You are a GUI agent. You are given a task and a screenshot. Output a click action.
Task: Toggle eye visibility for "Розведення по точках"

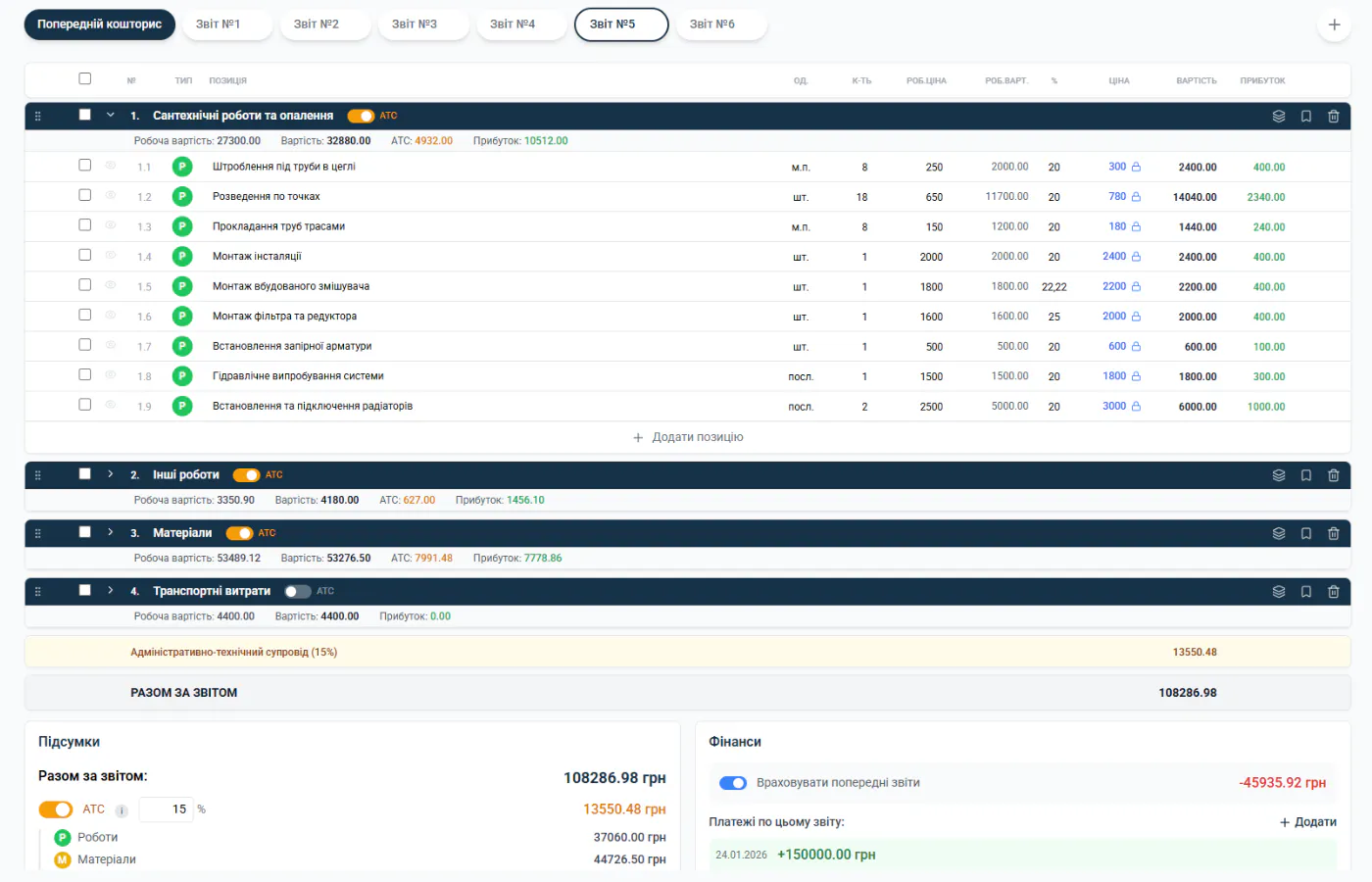tap(111, 196)
